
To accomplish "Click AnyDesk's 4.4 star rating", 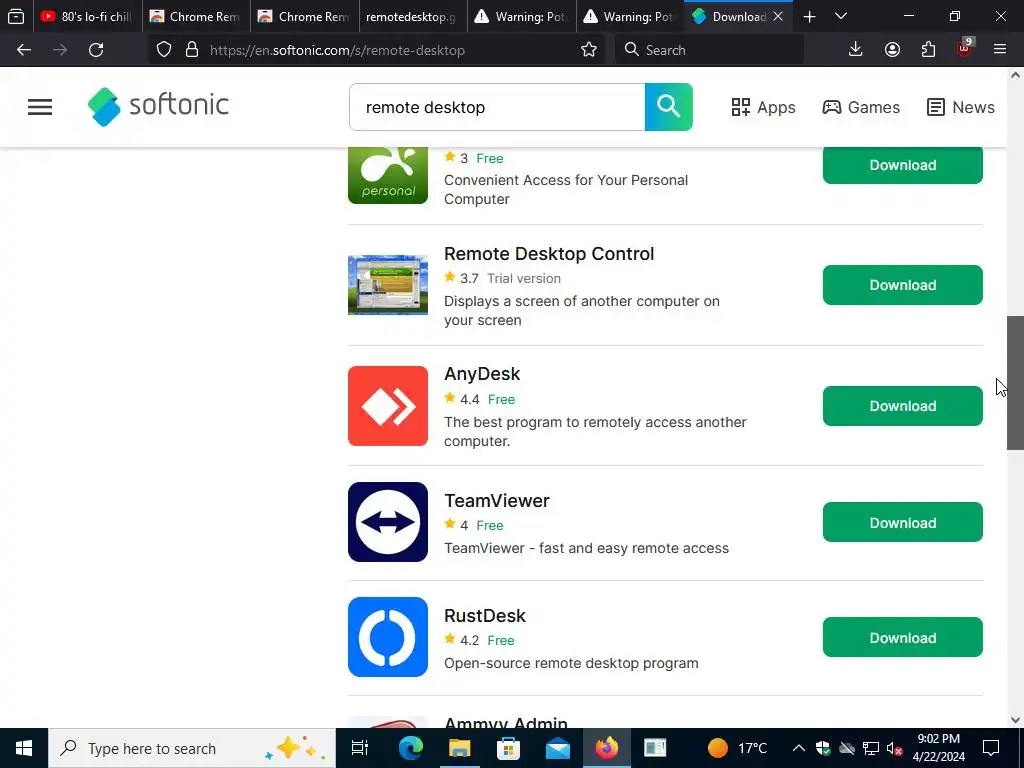I will pos(462,399).
